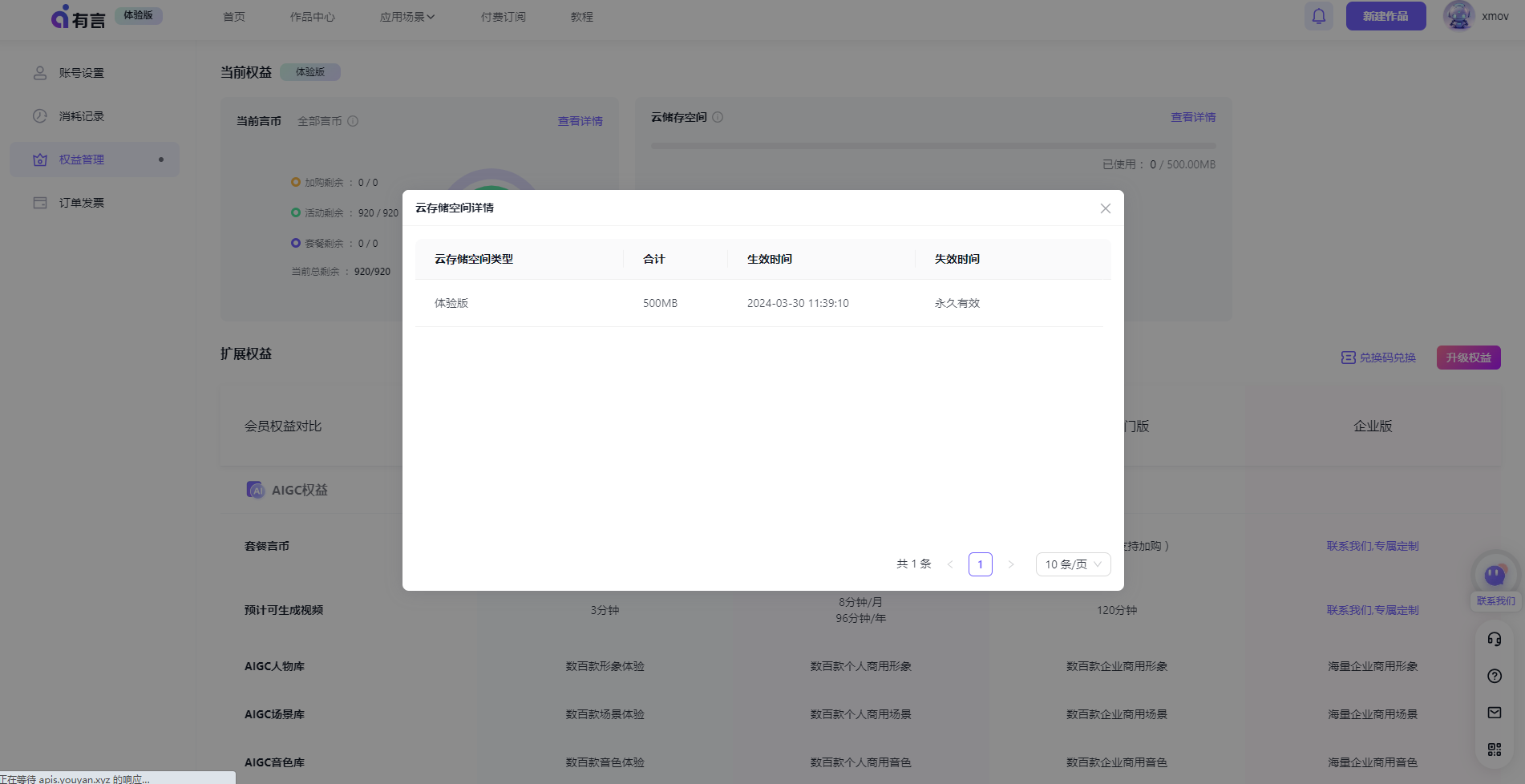Select 订单发票 in the sidebar
The height and width of the screenshot is (784, 1525).
tap(95, 203)
